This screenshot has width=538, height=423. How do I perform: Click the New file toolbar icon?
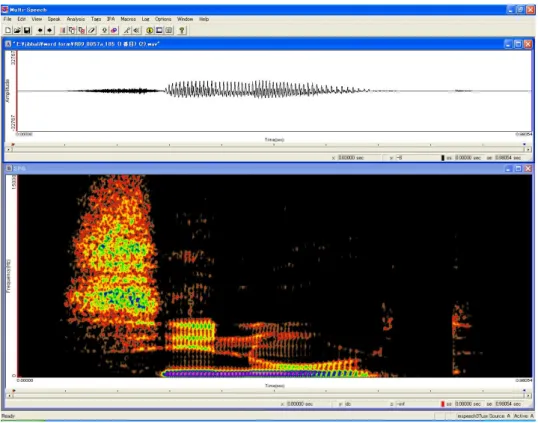click(8, 31)
